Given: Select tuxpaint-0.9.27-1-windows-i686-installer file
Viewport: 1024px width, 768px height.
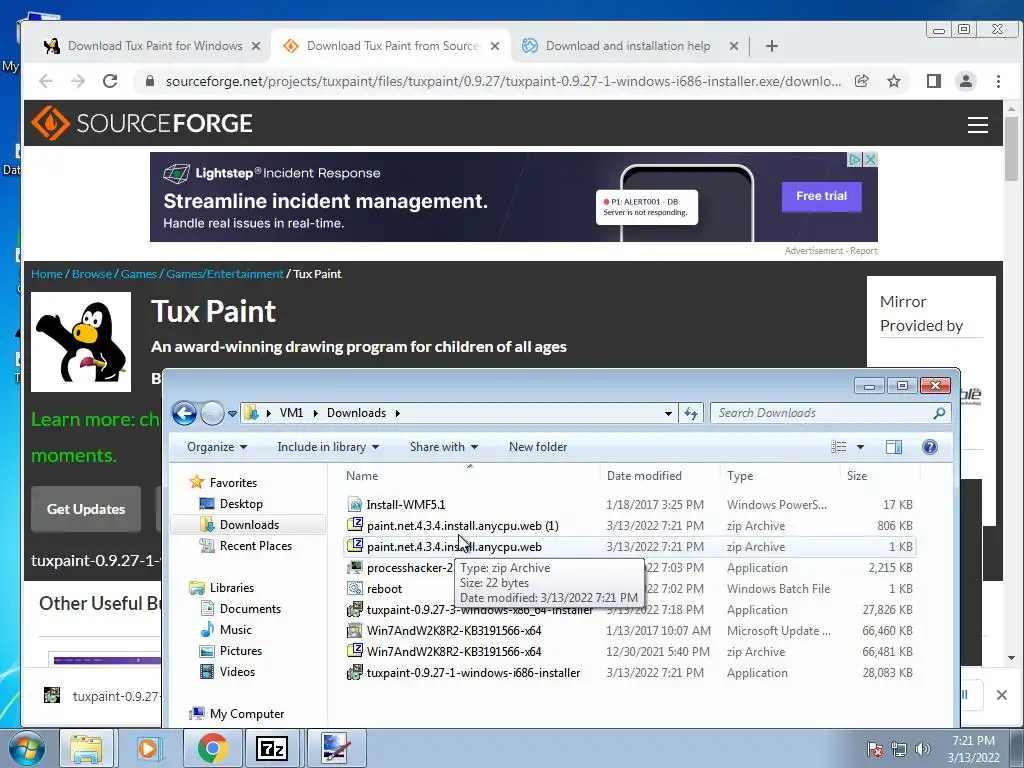Looking at the screenshot, I should 473,673.
